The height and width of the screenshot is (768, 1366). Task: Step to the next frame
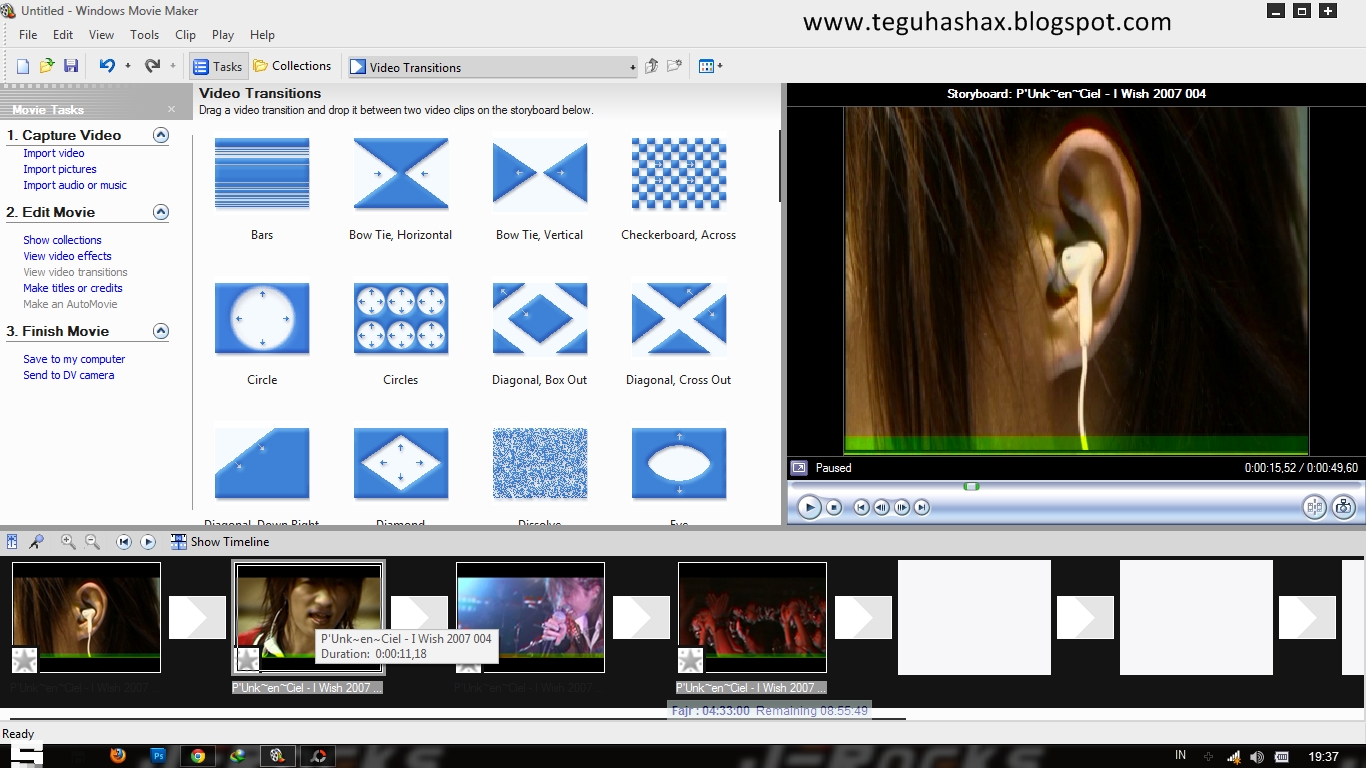pos(902,508)
